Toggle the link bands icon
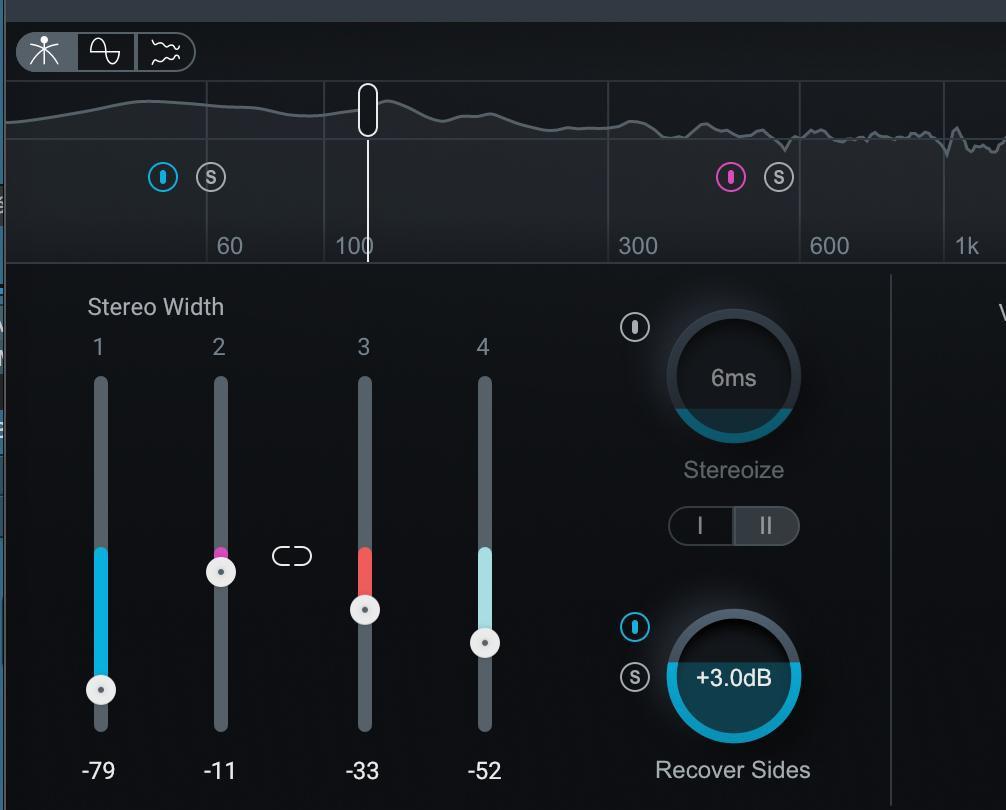 point(292,556)
